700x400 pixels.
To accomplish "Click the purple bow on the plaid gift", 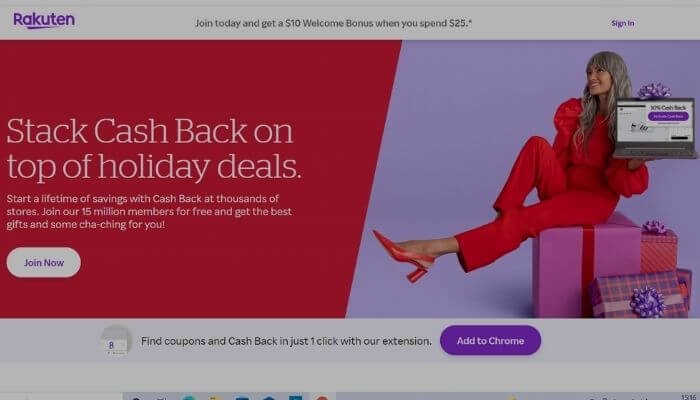I will point(647,302).
